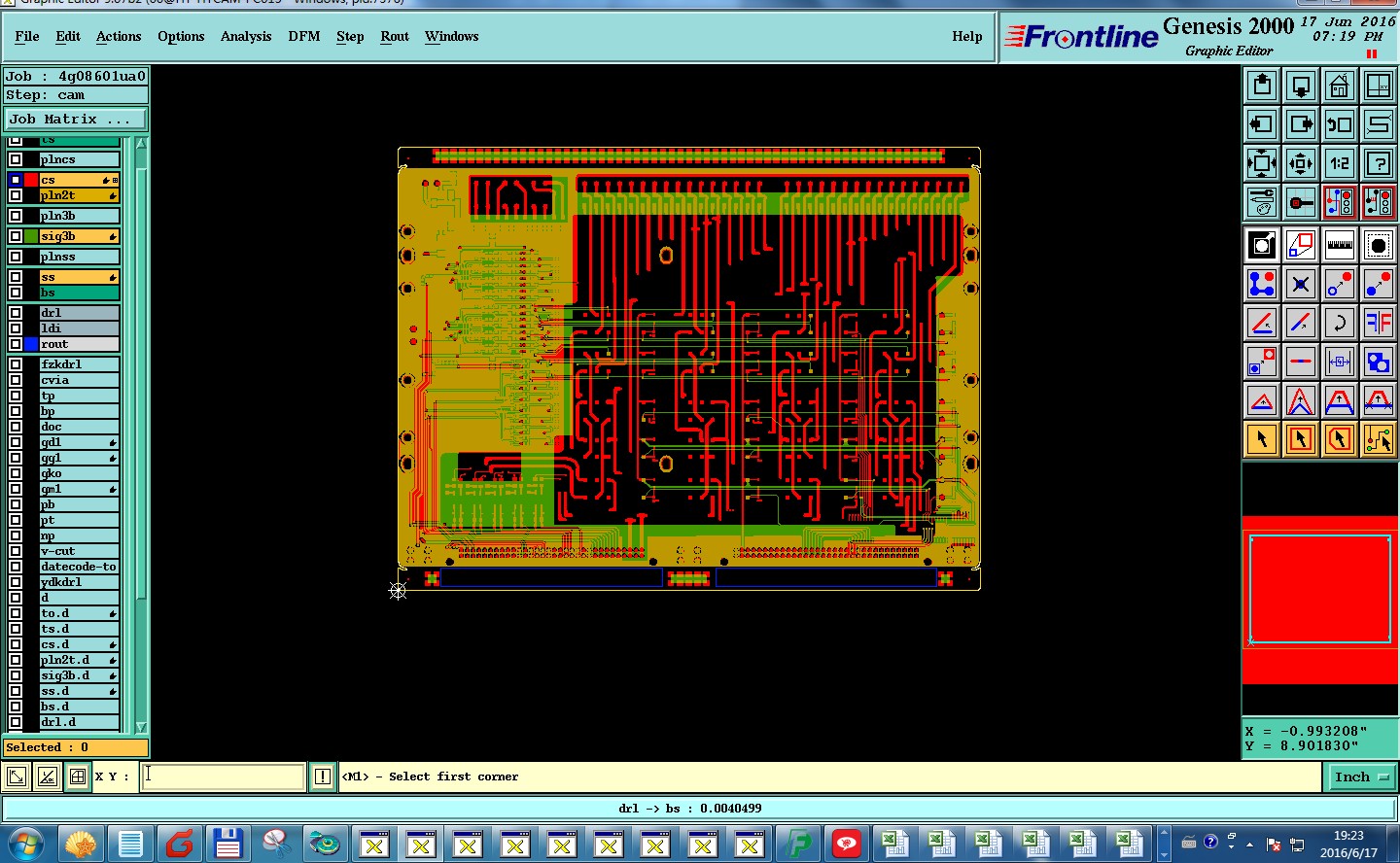The width and height of the screenshot is (1400, 863).
Task: Click layer list scroll down arrow
Action: click(x=141, y=726)
